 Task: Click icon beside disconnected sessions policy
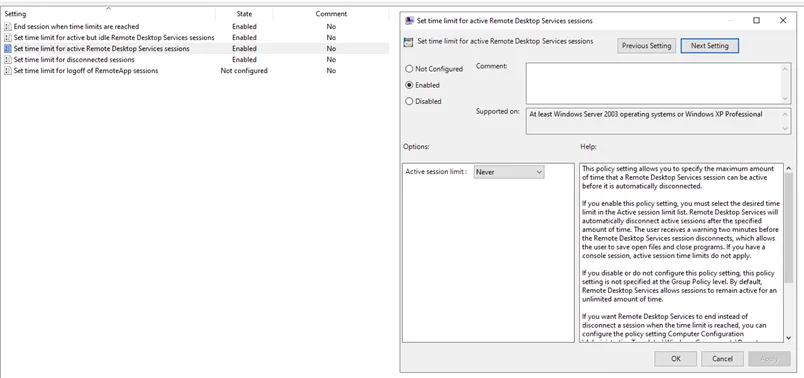pyautogui.click(x=7, y=60)
